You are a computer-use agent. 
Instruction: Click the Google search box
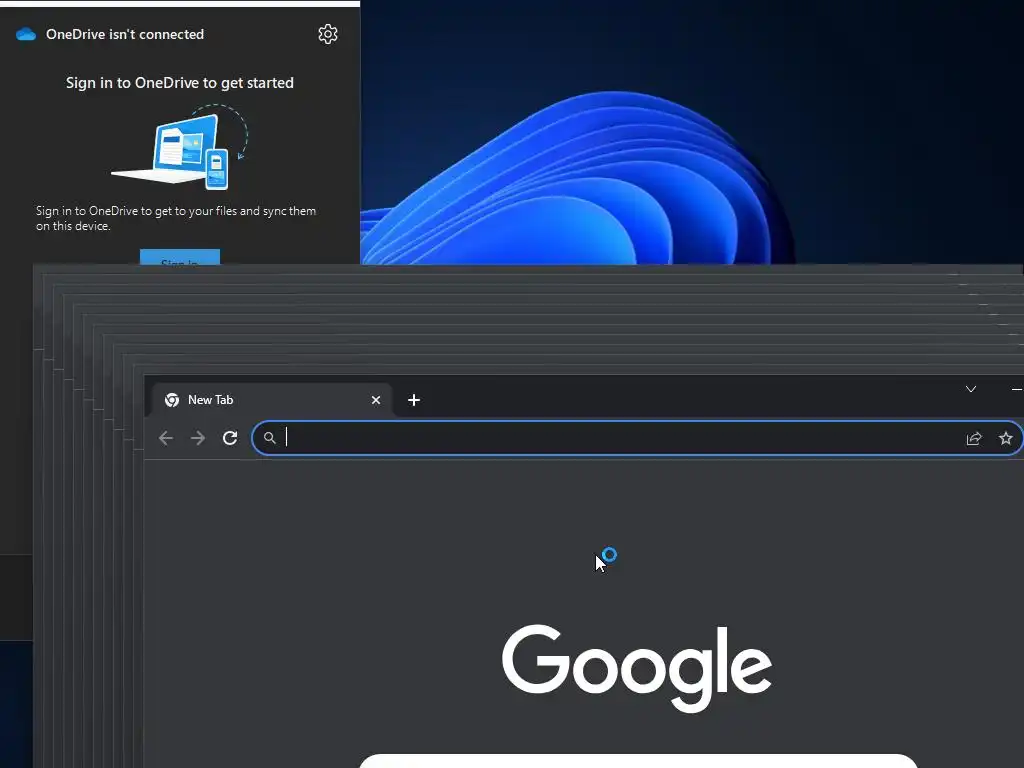(638, 761)
